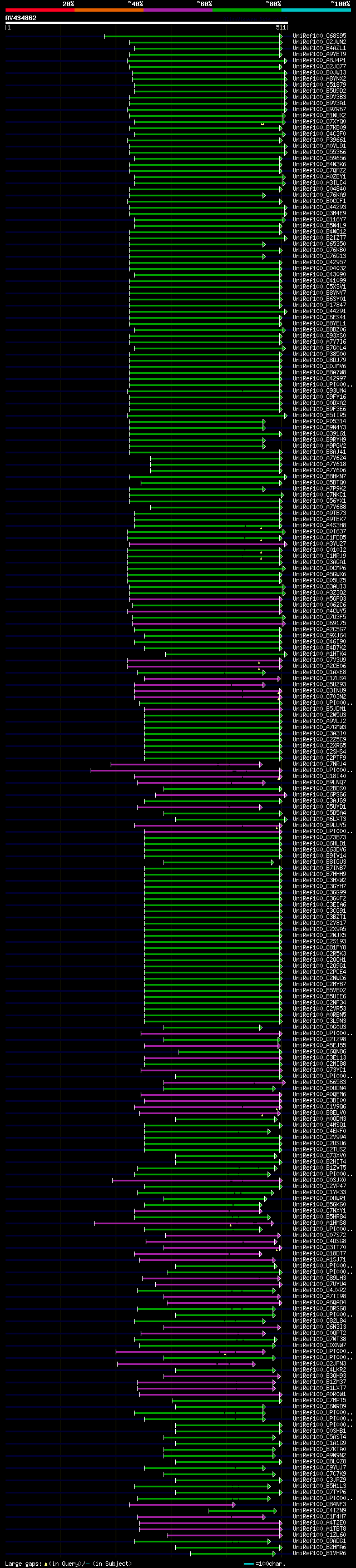The height and width of the screenshot is (1568, 356).
Task: Click the purple alignment bar for UniRef100_C7NRJ4
Action: click(186, 764)
